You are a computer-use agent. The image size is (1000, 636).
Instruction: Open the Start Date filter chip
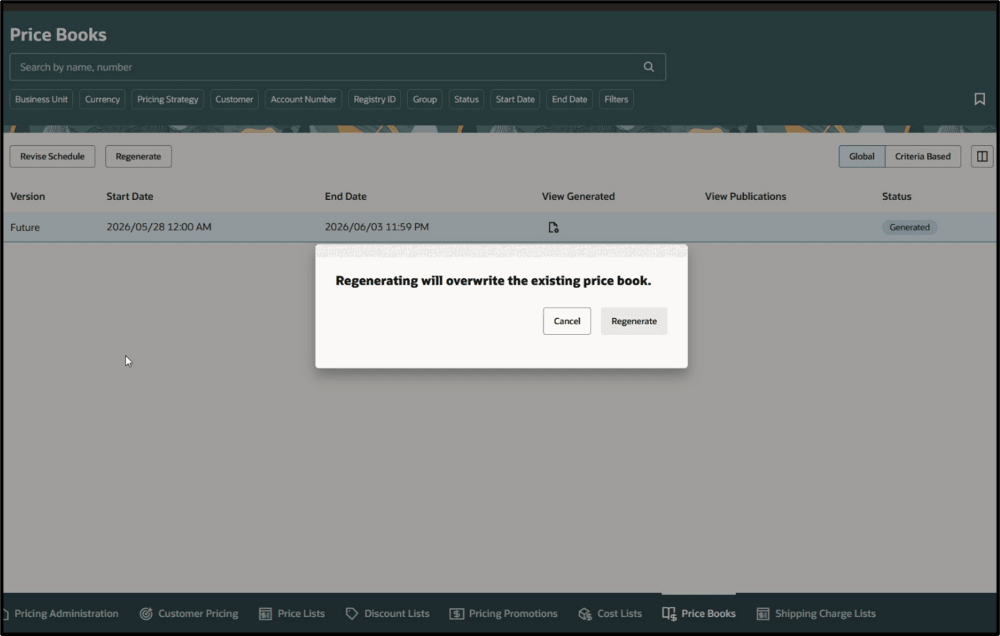pyautogui.click(x=515, y=99)
